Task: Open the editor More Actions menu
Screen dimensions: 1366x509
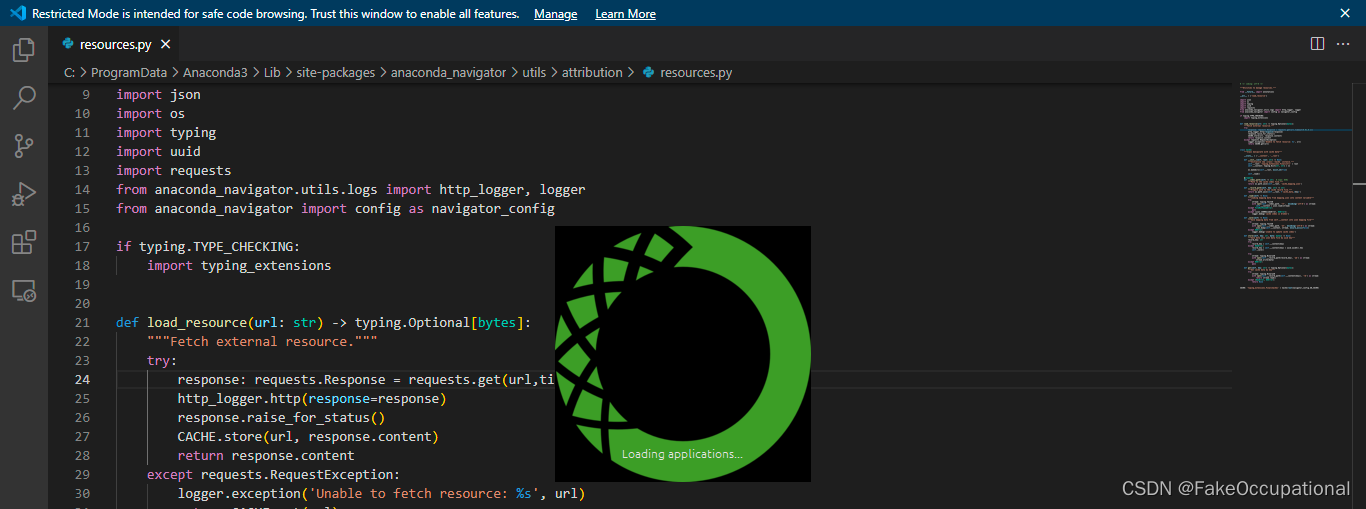Action: [x=1343, y=44]
